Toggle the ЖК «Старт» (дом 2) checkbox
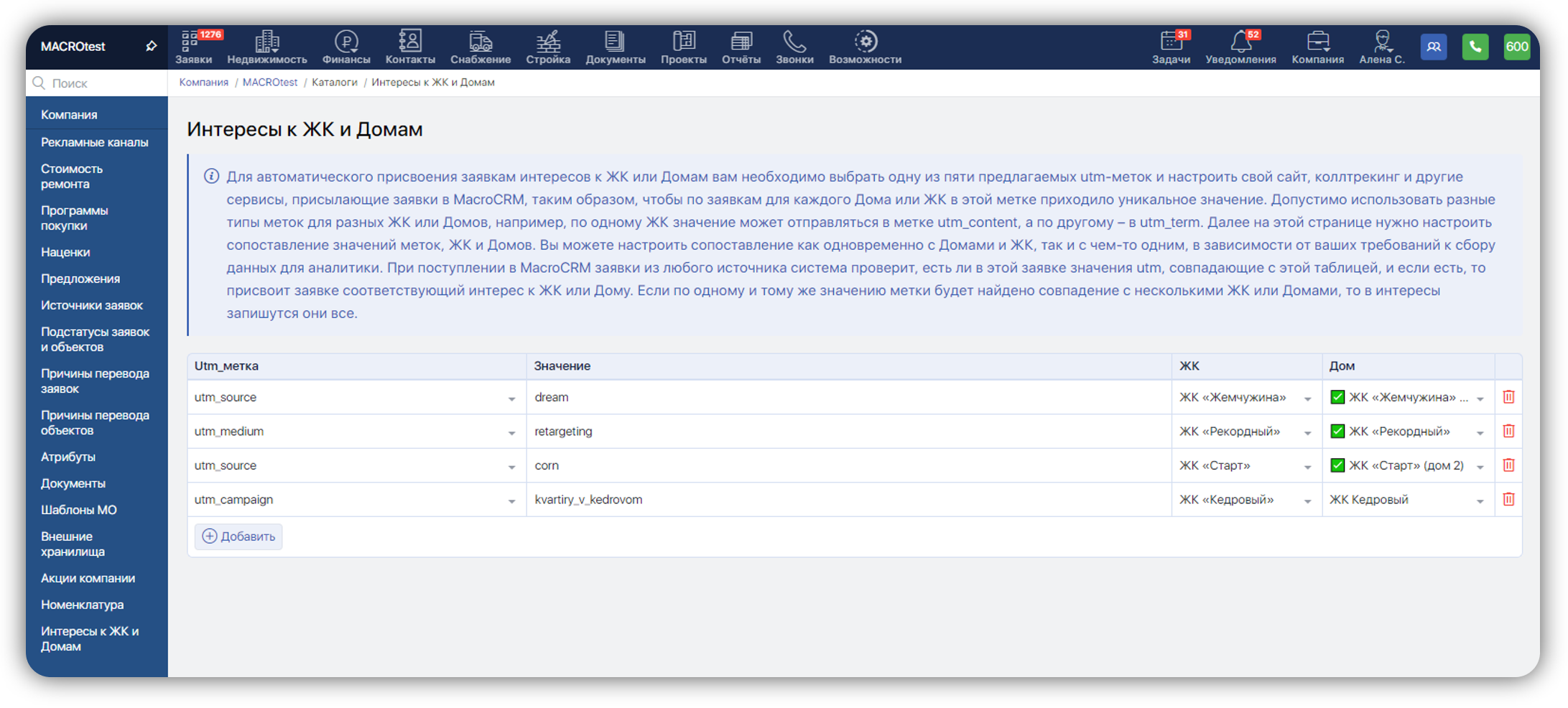Image resolution: width=1568 pixels, height=708 pixels. (1337, 465)
